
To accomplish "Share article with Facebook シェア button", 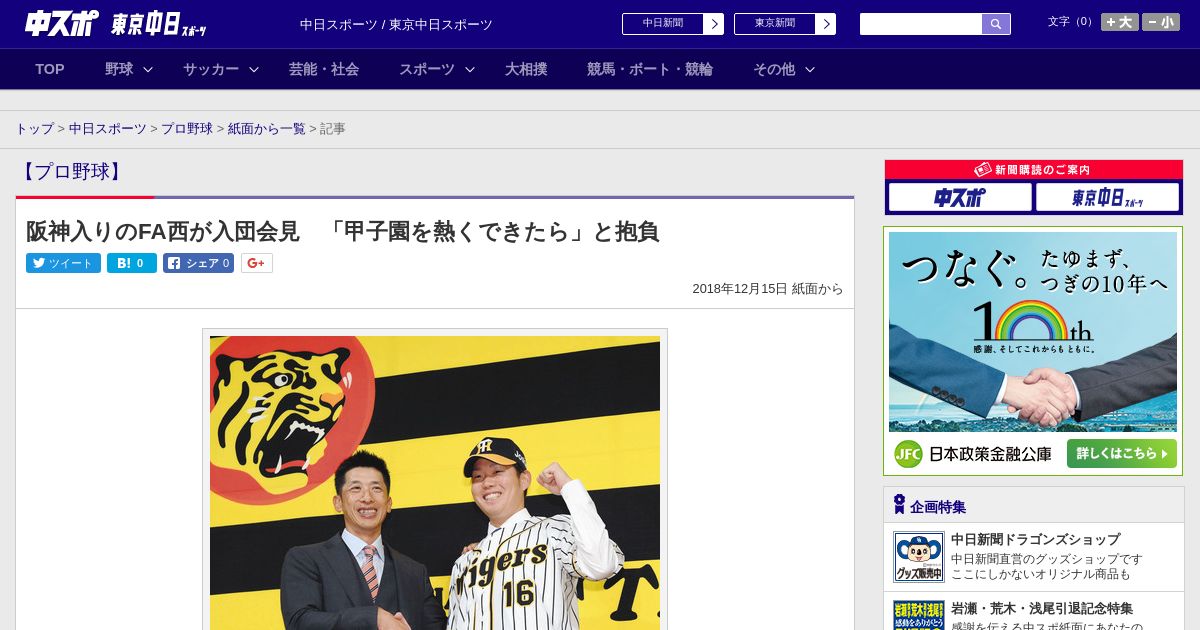I will tap(198, 263).
